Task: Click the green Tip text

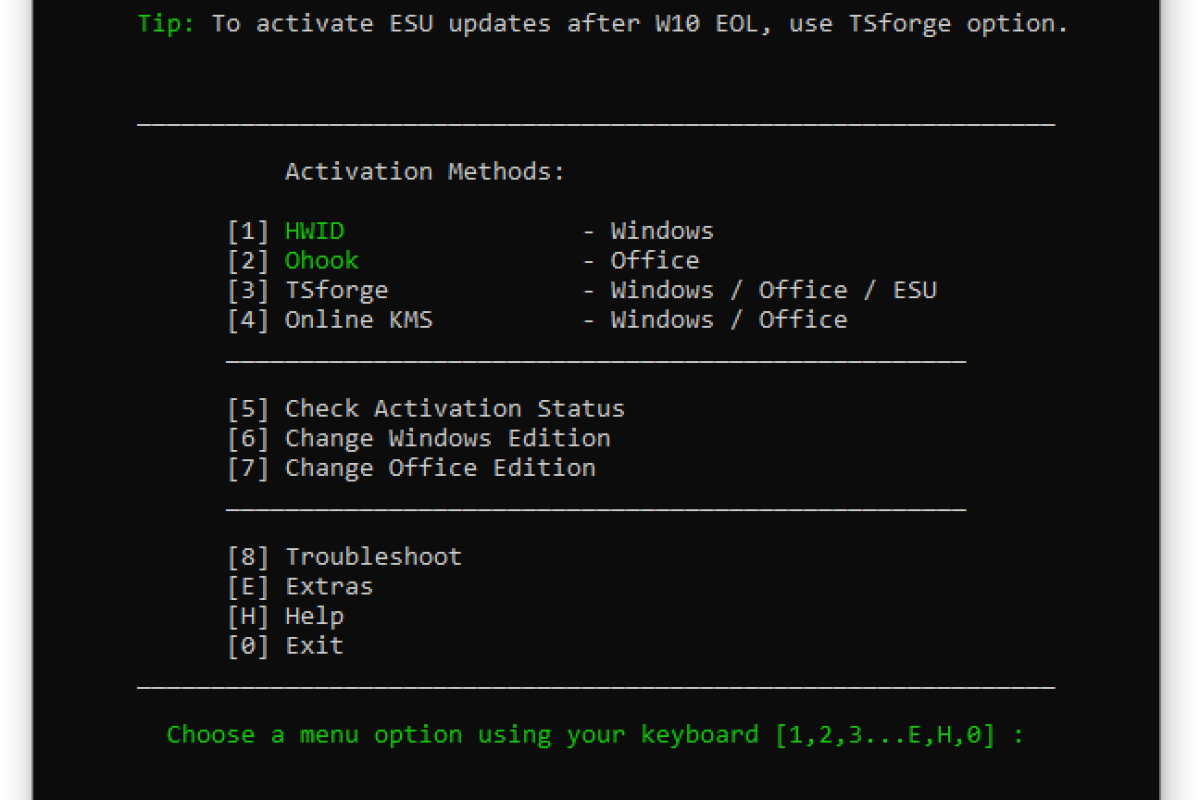Action: pyautogui.click(x=165, y=23)
